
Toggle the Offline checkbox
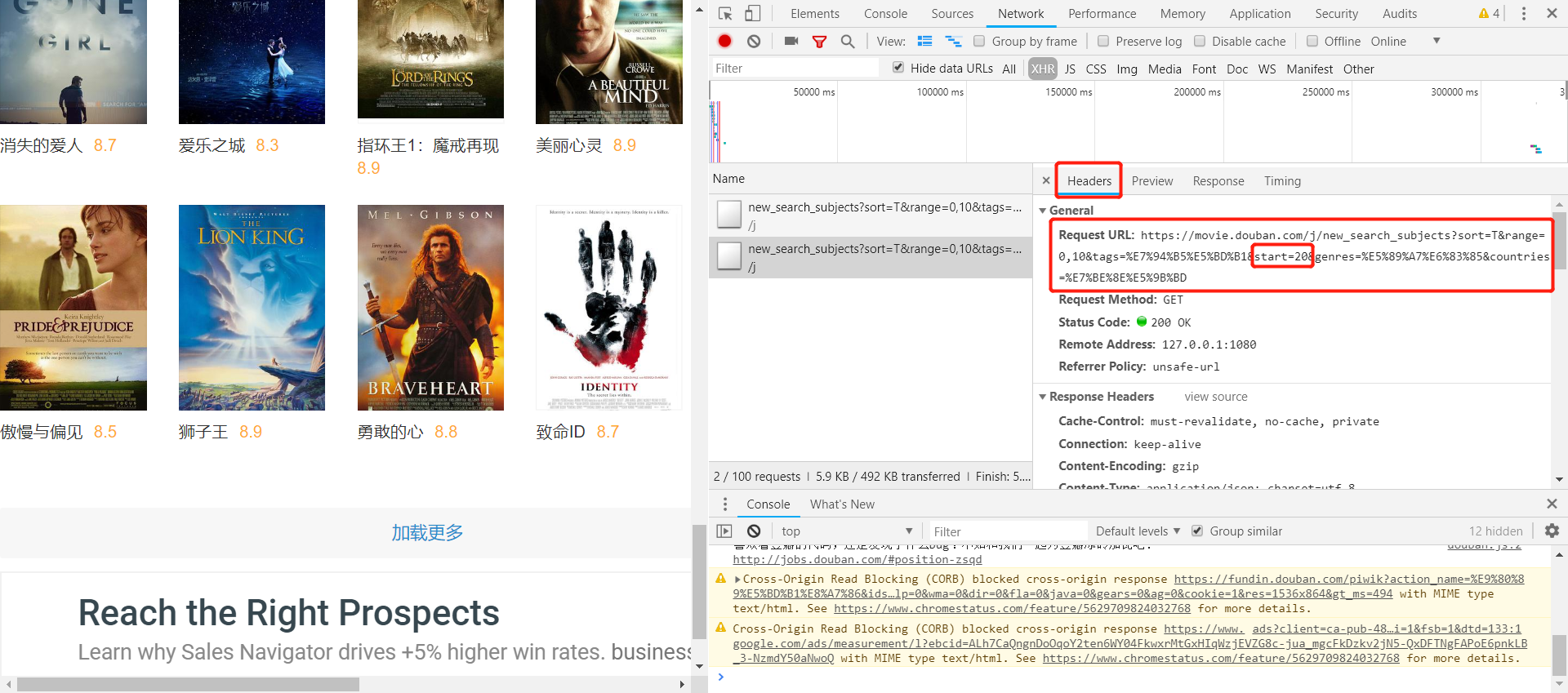pos(1312,41)
